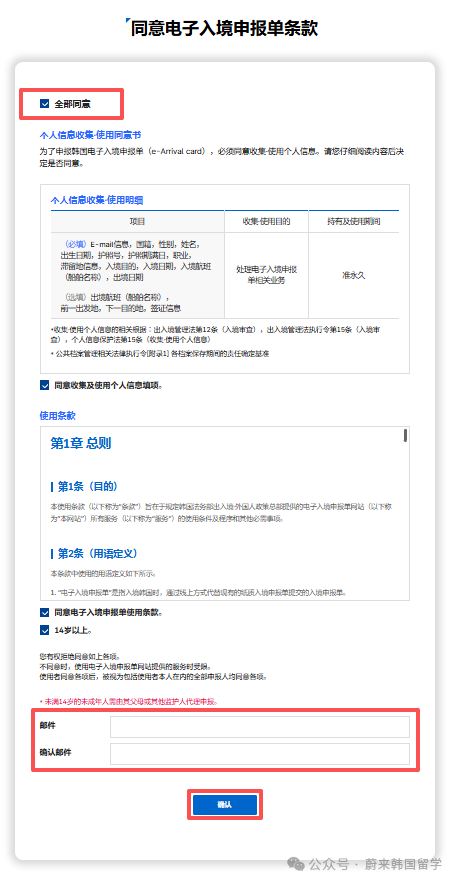Image resolution: width=457 pixels, height=883 pixels.
Task: Toggle 同意电子入境申报单使用条款 checkbox
Action: tap(44, 613)
